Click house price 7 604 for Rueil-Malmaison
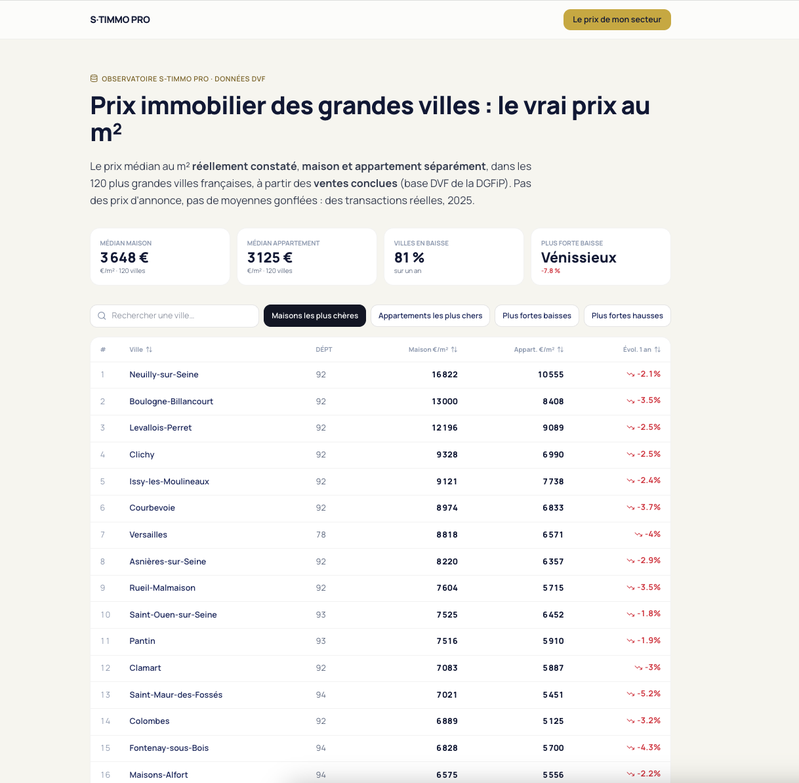Viewport: 799px width, 783px height. coord(447,588)
